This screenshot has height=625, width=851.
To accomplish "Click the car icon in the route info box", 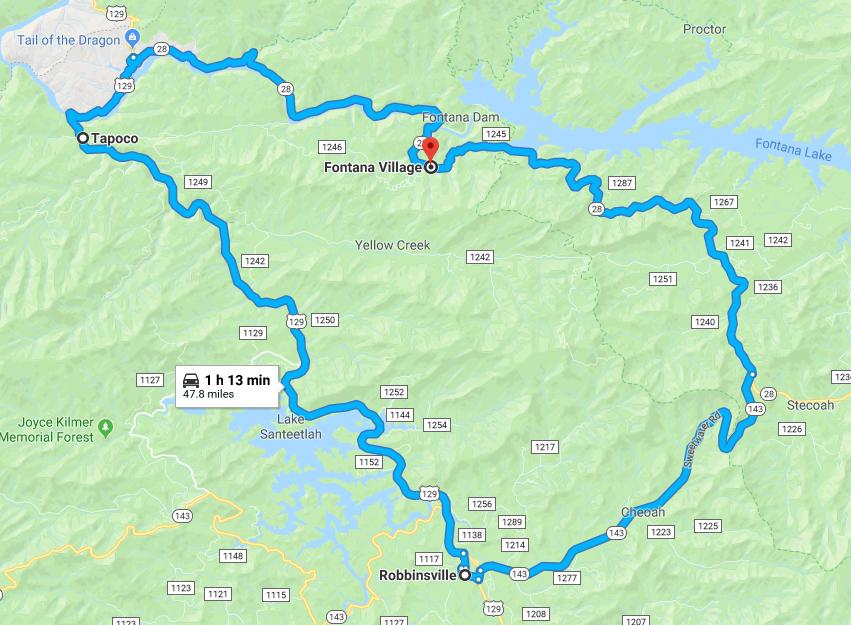I will click(191, 380).
